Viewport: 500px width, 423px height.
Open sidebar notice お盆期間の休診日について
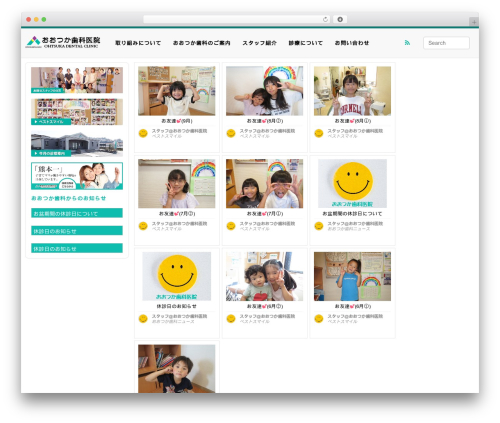tap(77, 213)
